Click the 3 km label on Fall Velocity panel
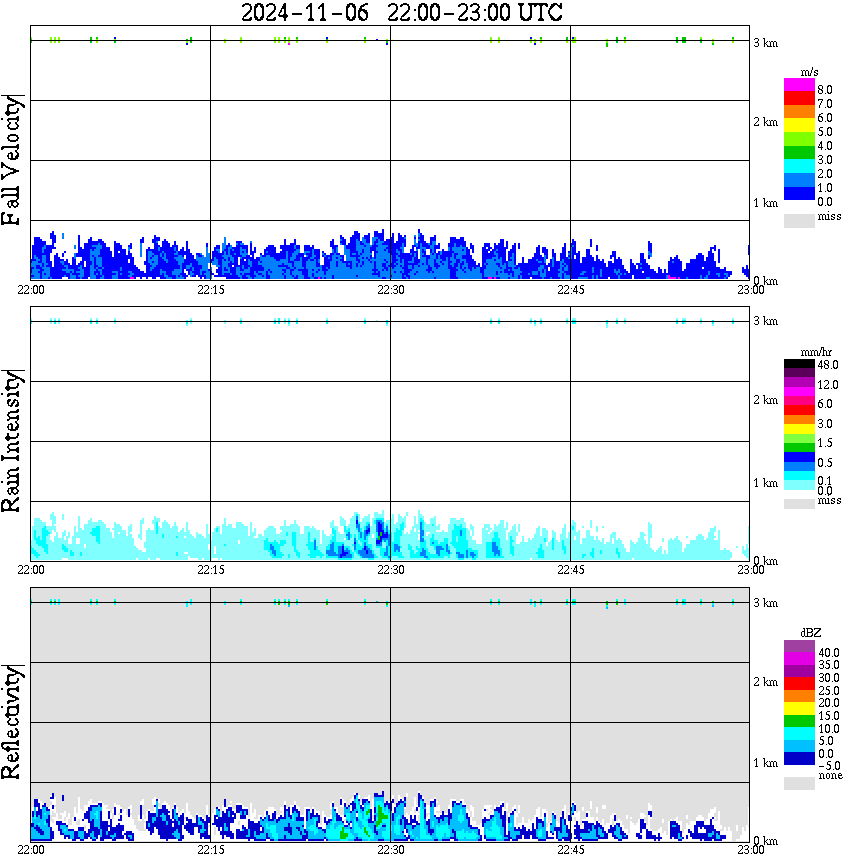The width and height of the screenshot is (850, 868). (x=765, y=43)
